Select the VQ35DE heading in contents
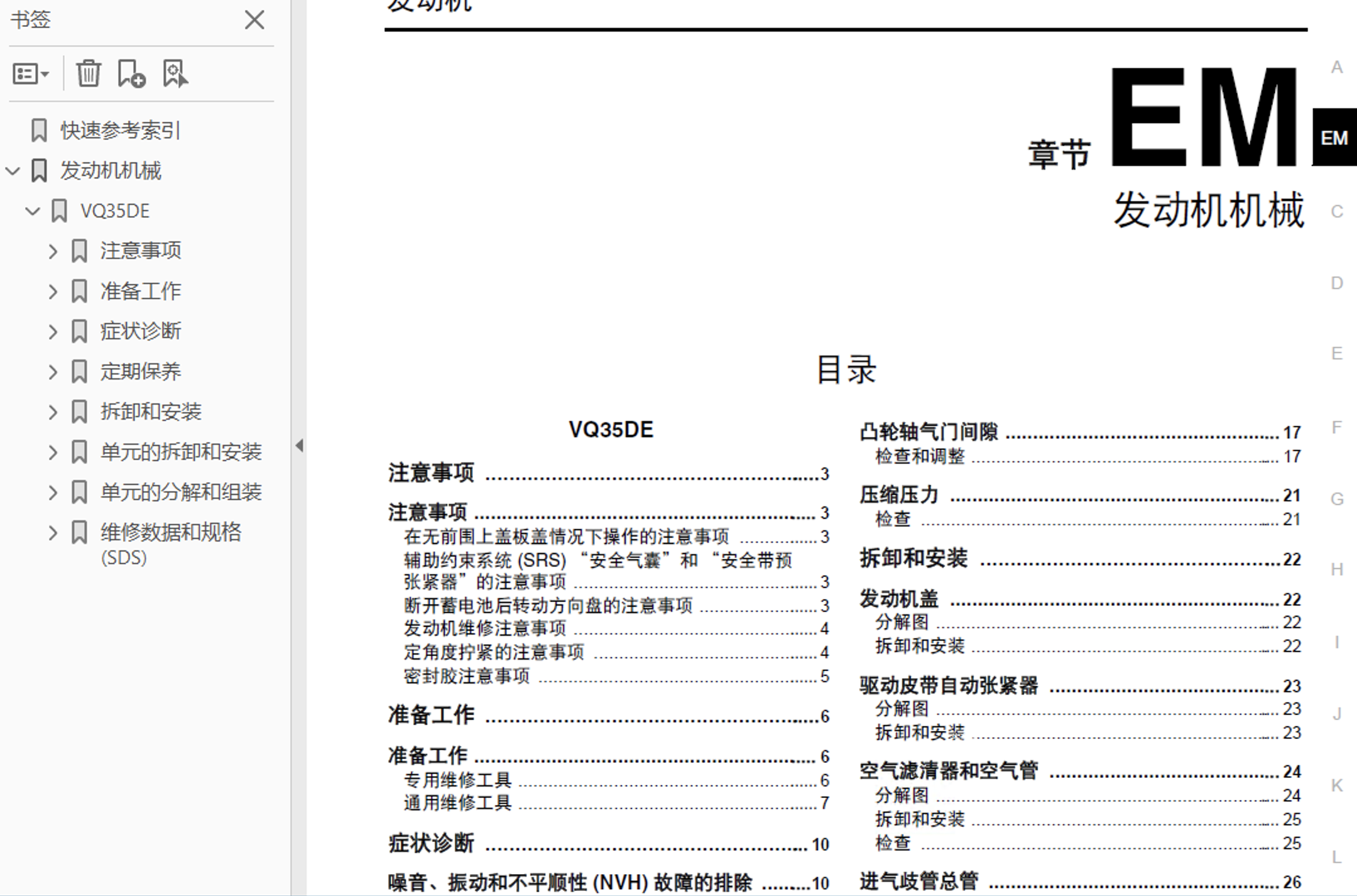This screenshot has height=896, width=1357. [x=611, y=430]
